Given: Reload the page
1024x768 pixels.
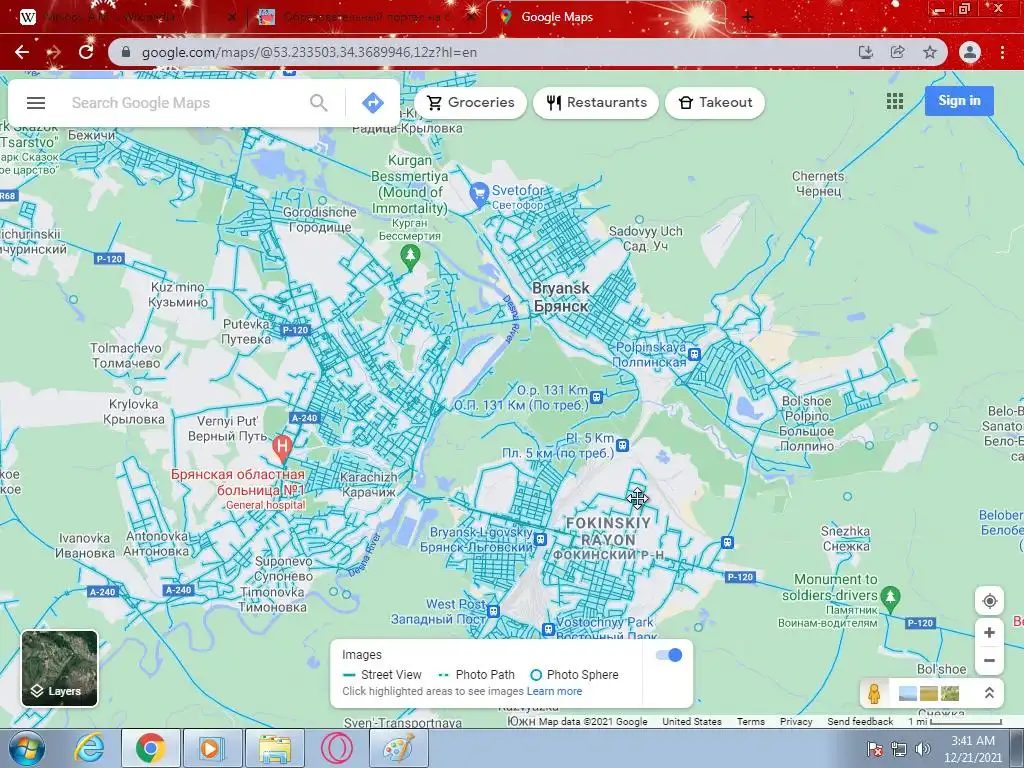Looking at the screenshot, I should [x=86, y=52].
